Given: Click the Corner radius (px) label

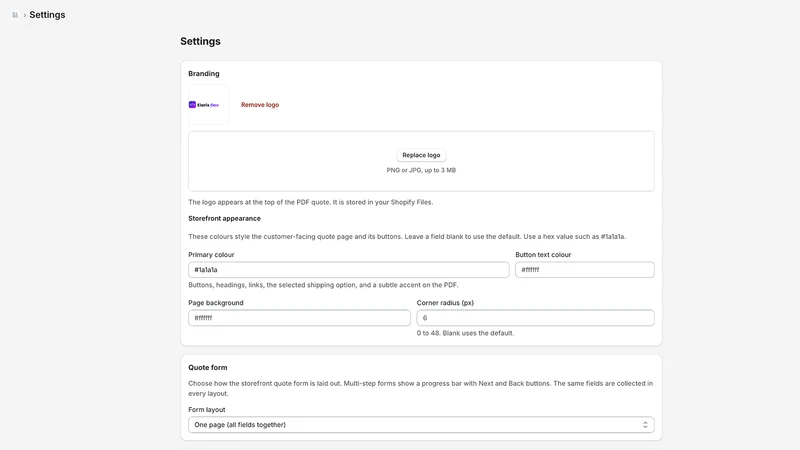Looking at the screenshot, I should click(x=445, y=303).
